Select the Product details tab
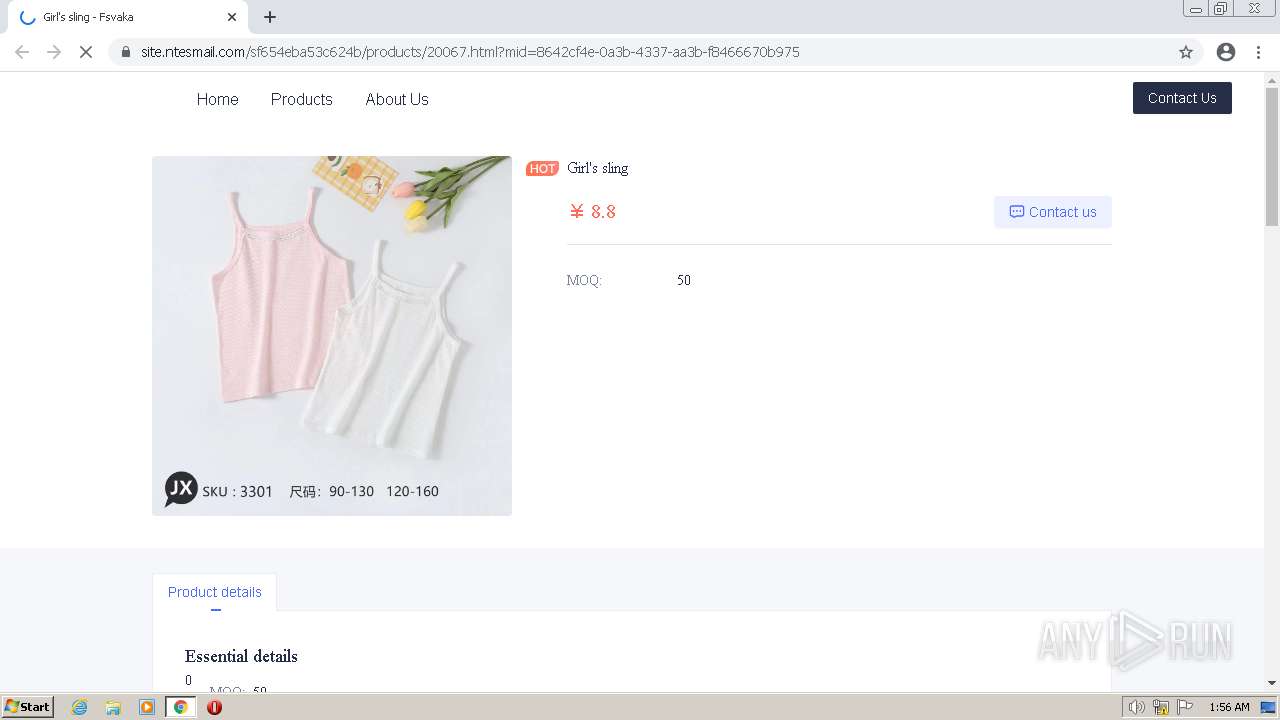This screenshot has width=1280, height=720. [214, 592]
